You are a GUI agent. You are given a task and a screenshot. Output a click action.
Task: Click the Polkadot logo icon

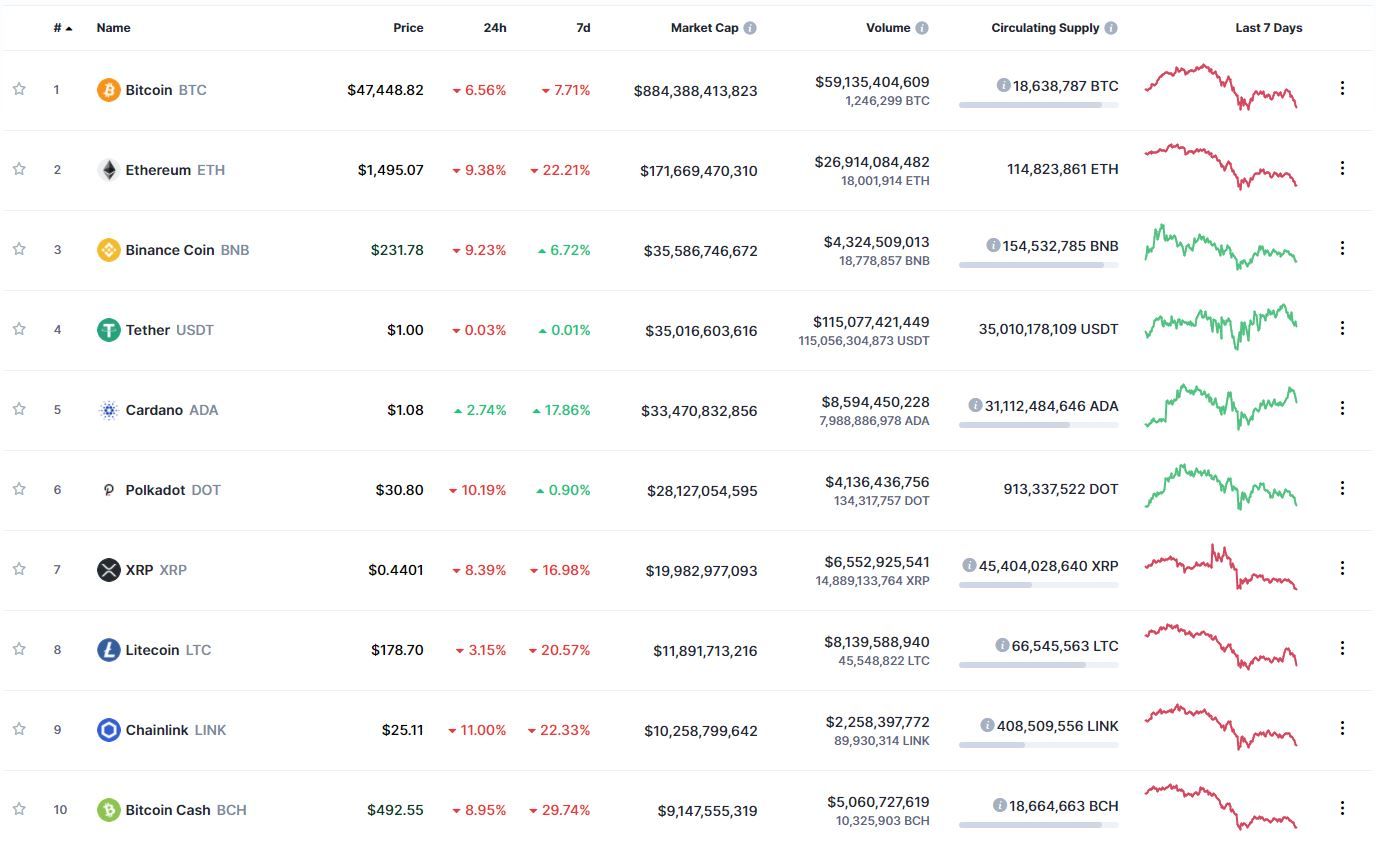click(108, 490)
